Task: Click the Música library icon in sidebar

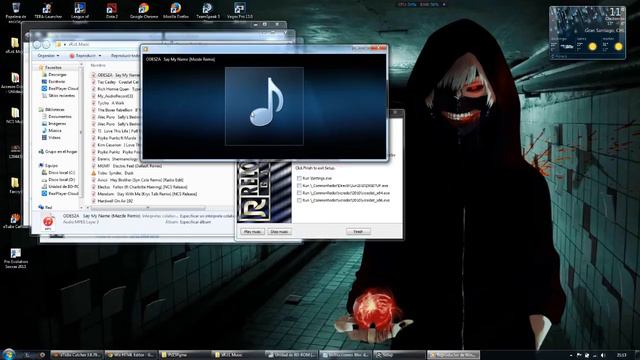Action: (44, 131)
